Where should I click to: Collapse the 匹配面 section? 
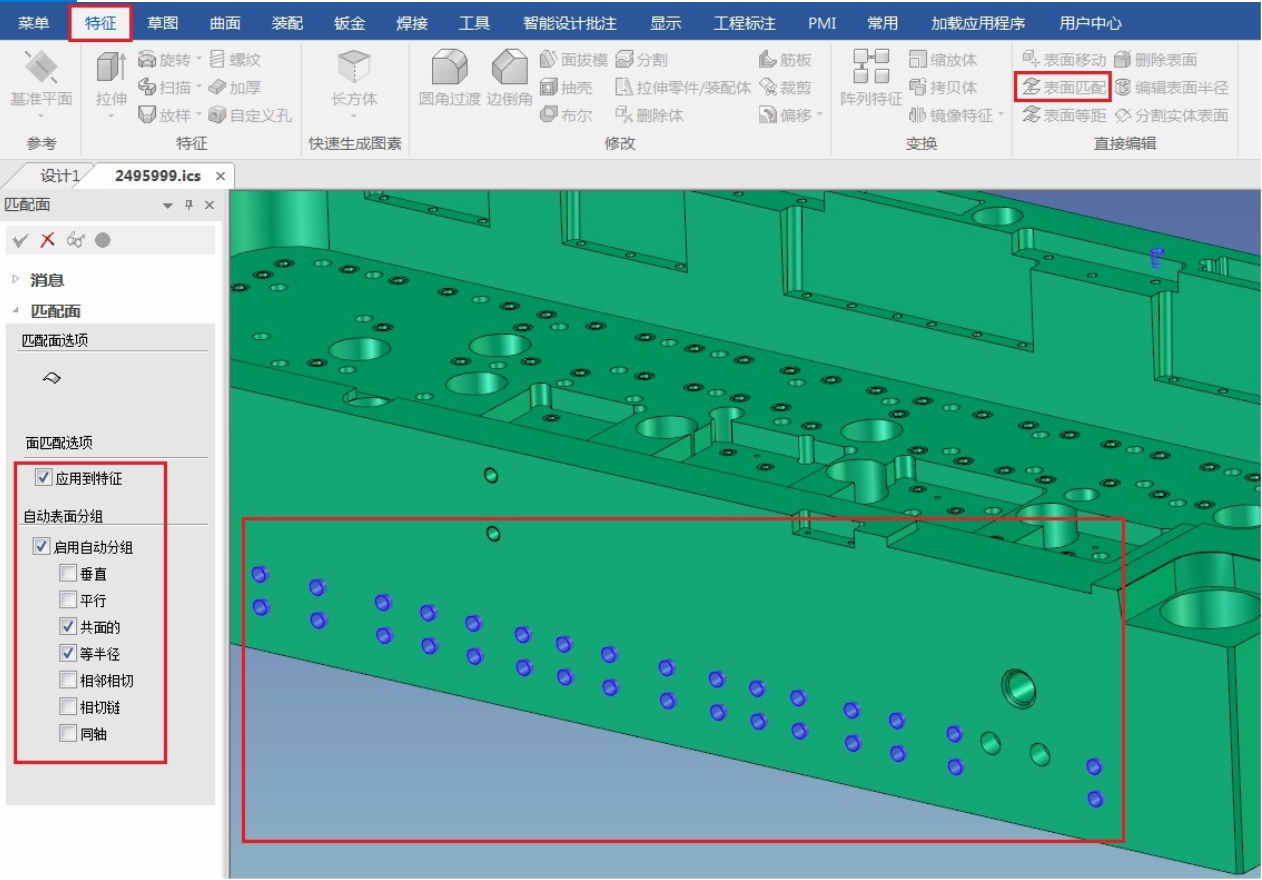click(x=16, y=311)
